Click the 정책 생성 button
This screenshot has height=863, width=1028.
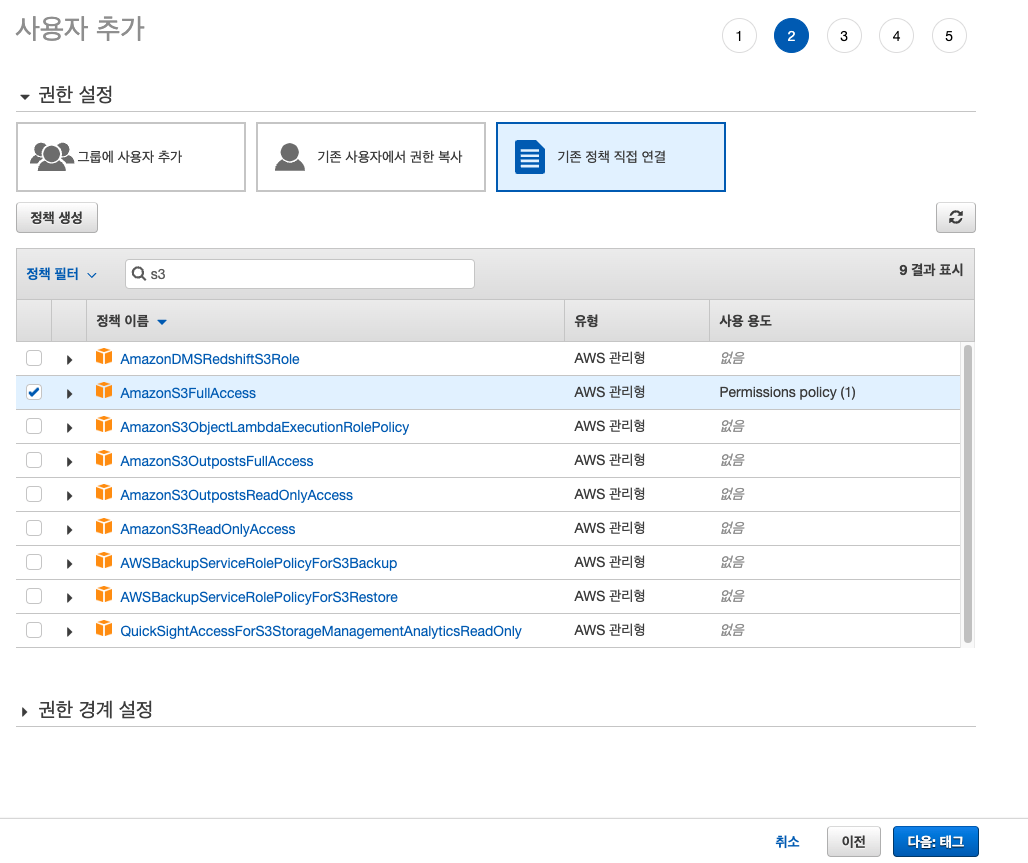click(57, 218)
